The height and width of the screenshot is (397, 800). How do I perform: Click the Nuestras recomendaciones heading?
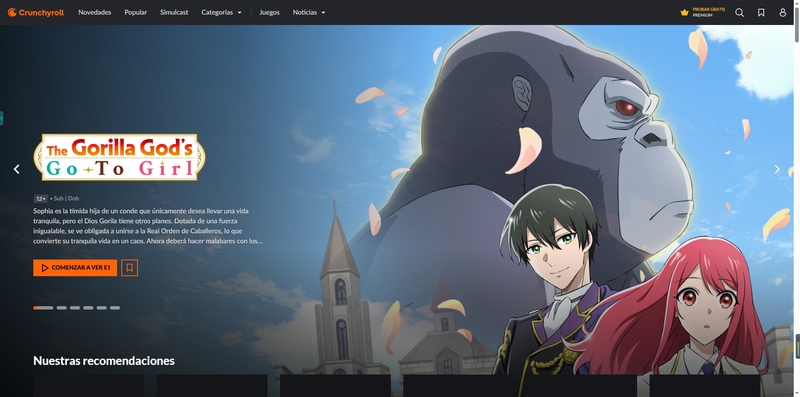[104, 361]
